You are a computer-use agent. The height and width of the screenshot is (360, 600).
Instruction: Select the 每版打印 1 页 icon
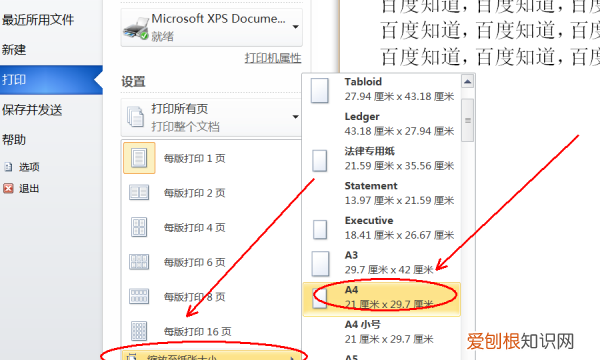(x=139, y=158)
